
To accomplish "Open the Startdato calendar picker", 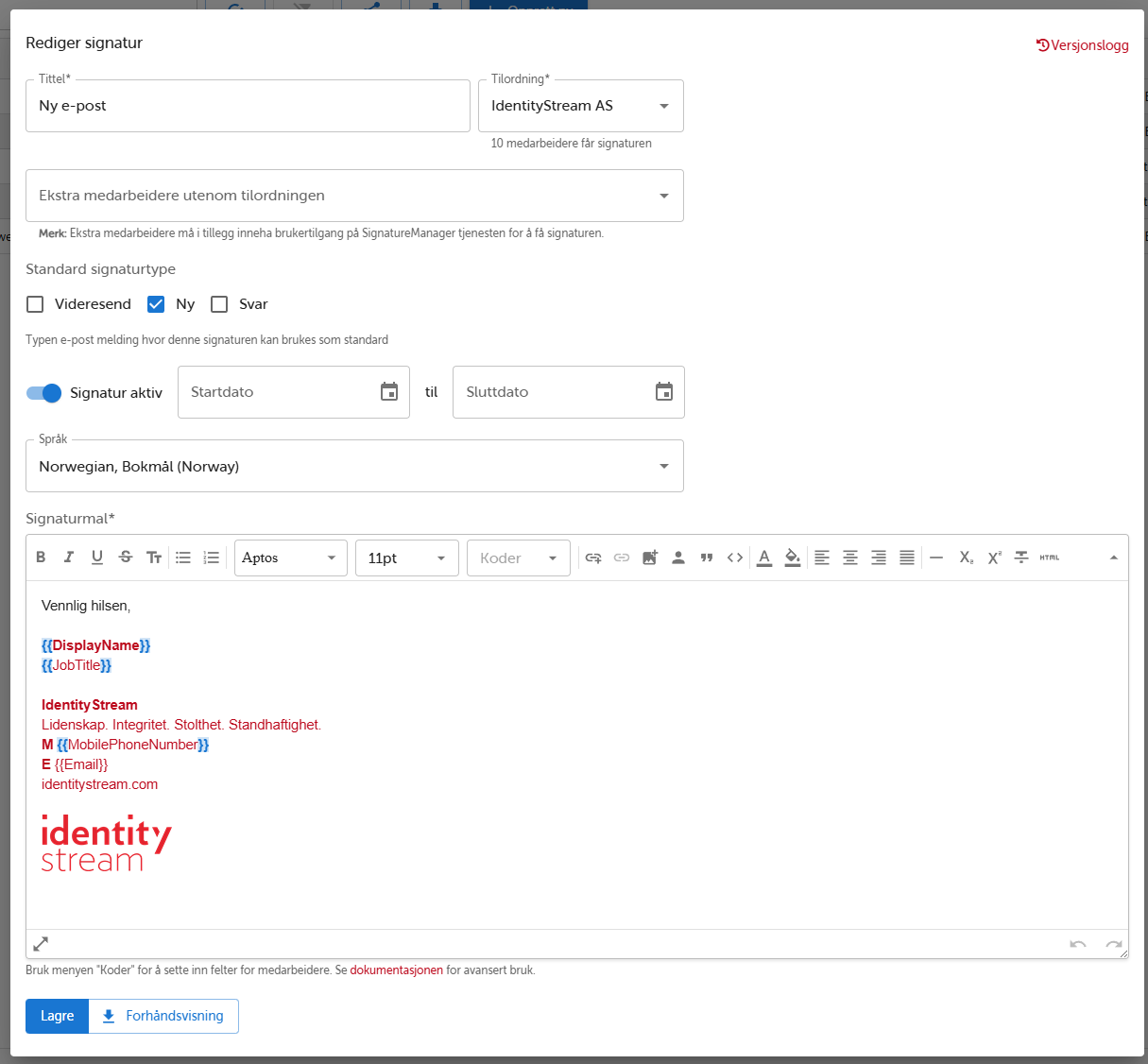I will click(x=389, y=392).
